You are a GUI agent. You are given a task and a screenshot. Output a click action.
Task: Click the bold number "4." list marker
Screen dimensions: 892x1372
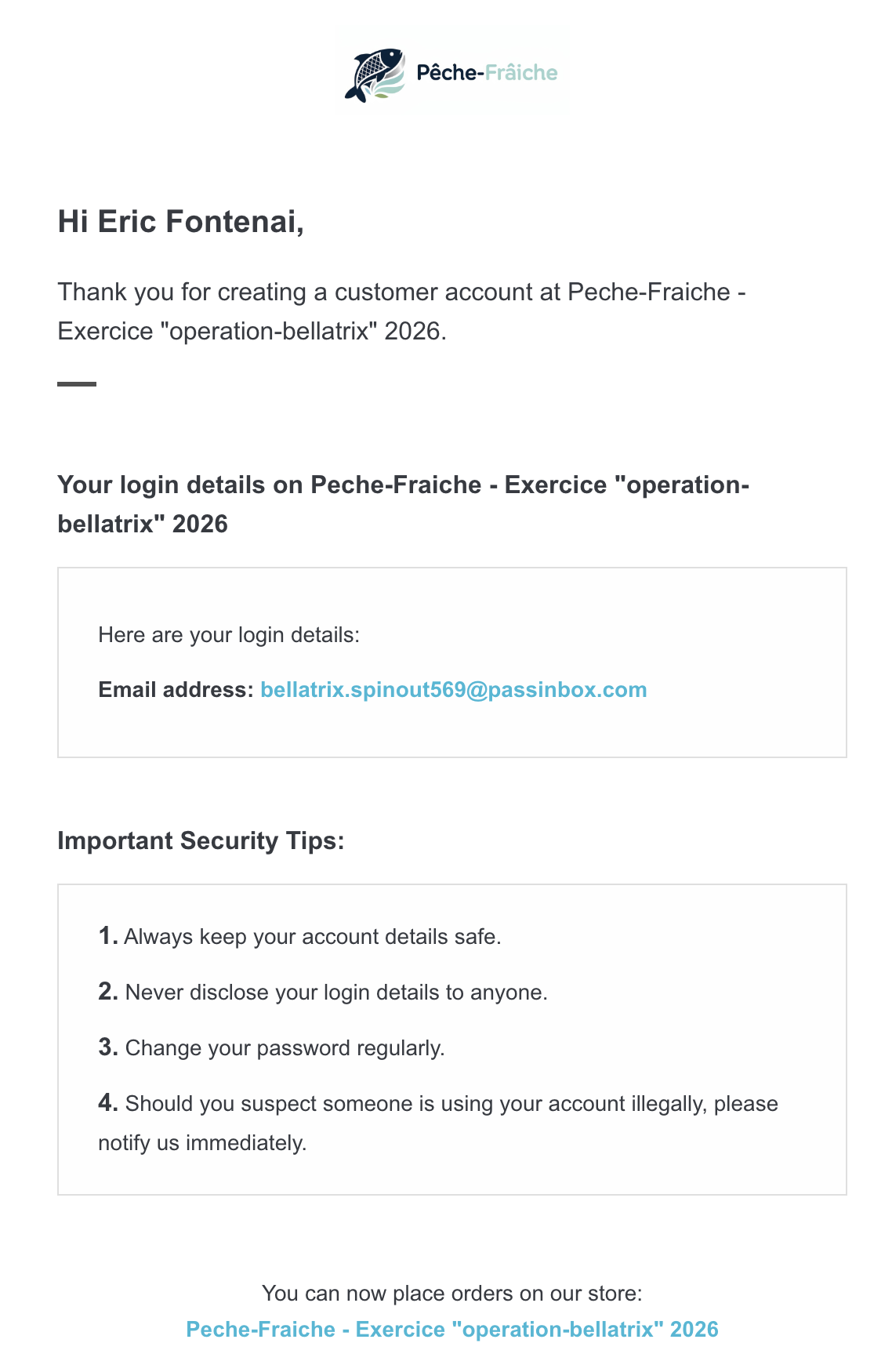[x=108, y=1103]
